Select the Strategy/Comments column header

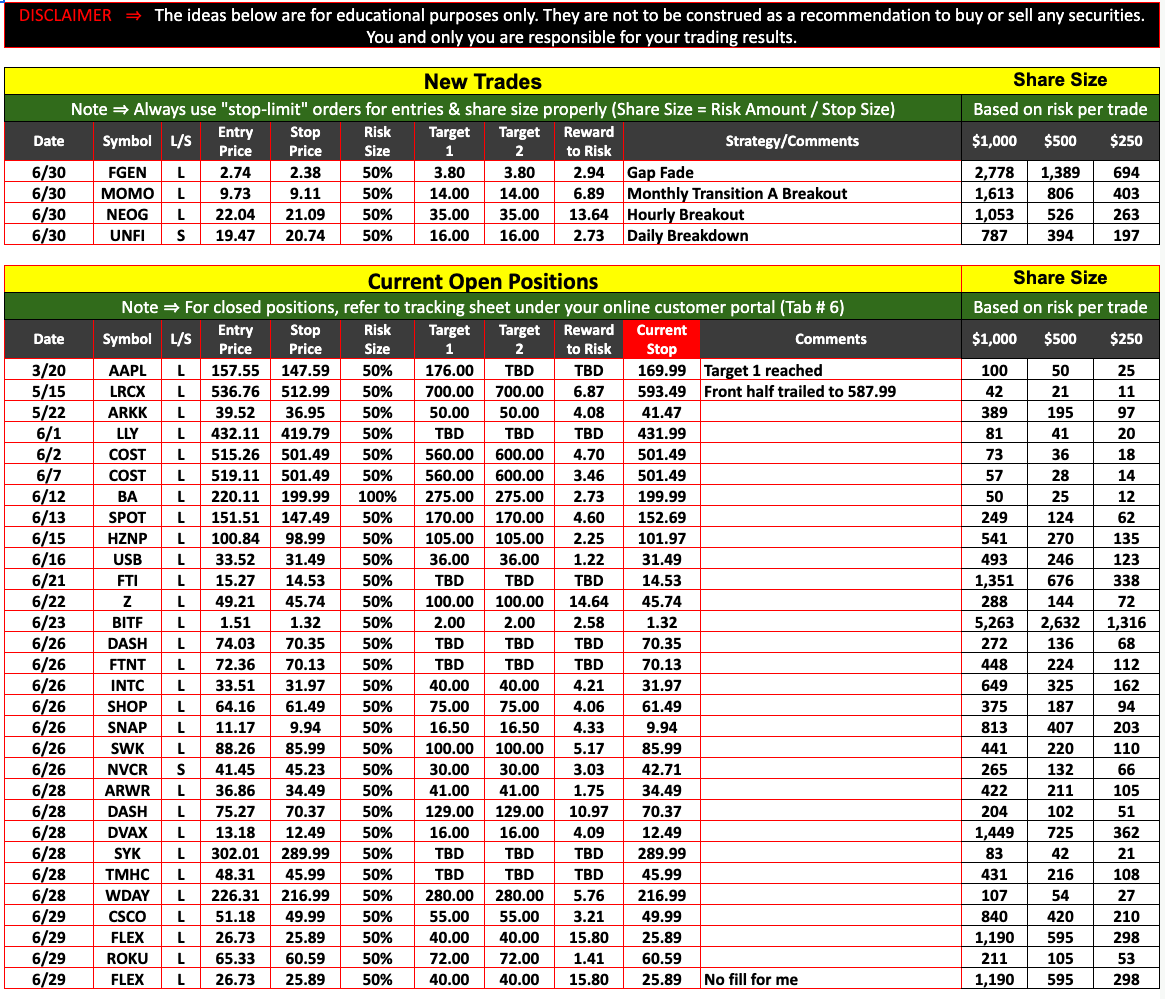click(x=791, y=141)
